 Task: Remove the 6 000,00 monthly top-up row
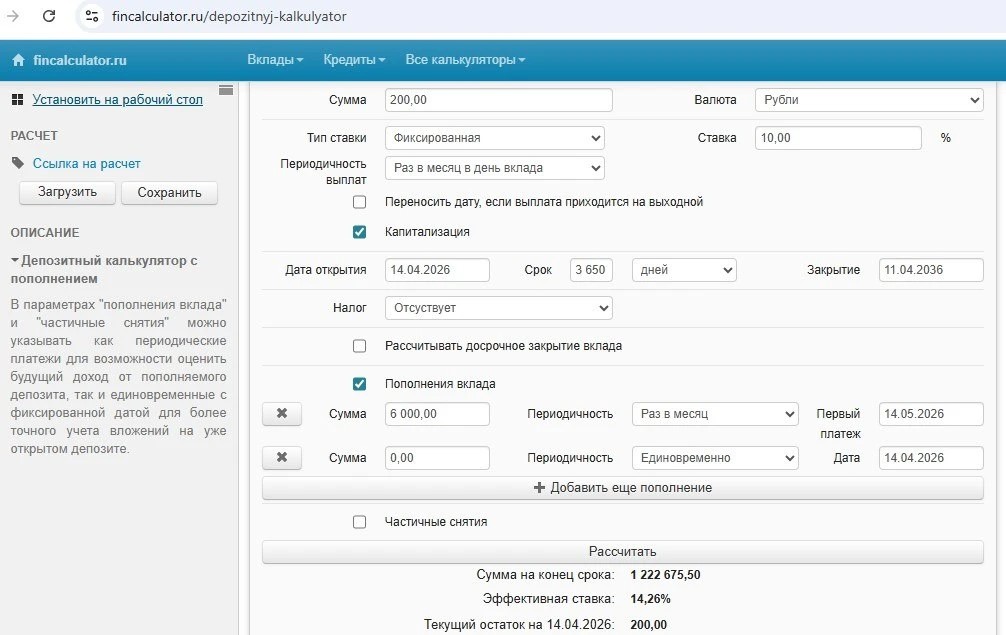[x=282, y=414]
